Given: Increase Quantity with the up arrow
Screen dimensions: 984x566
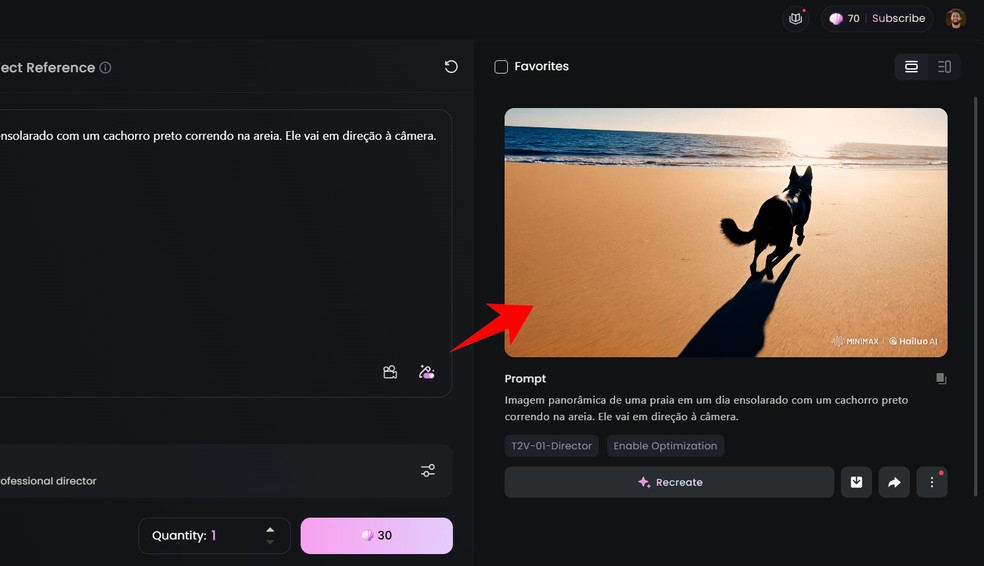Looking at the screenshot, I should click(270, 530).
